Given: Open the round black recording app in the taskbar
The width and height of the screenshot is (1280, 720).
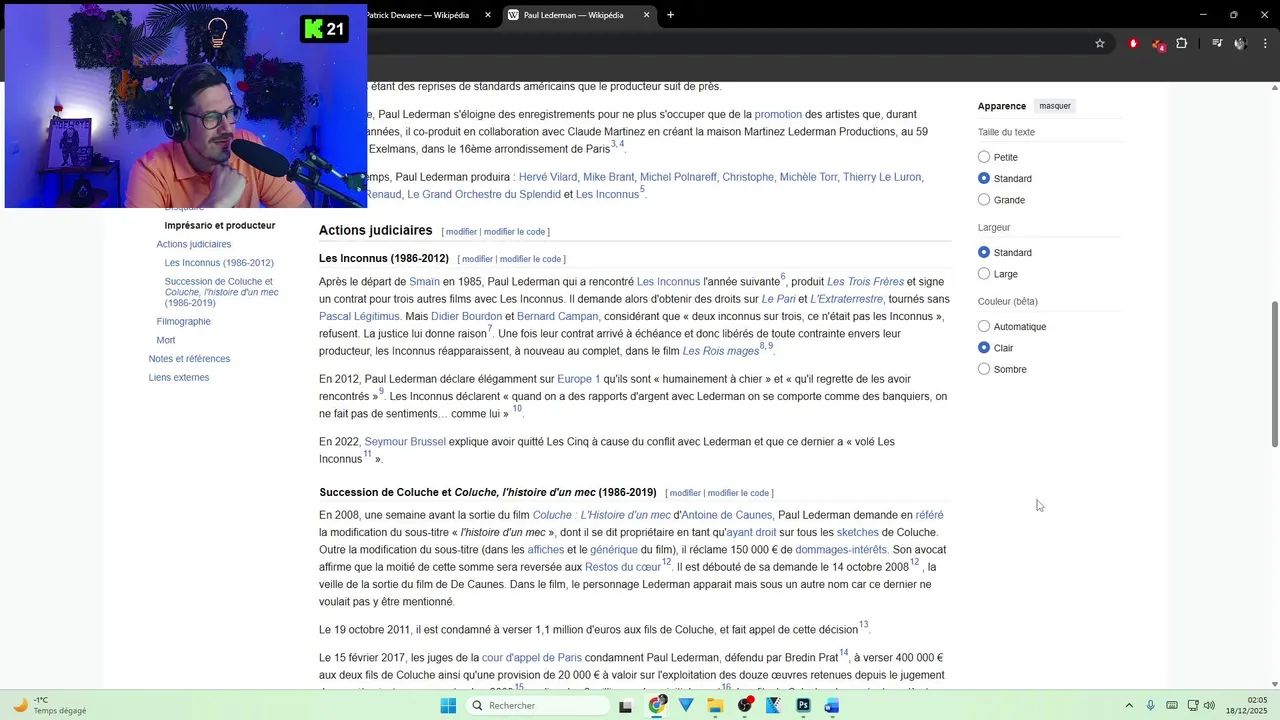Looking at the screenshot, I should [x=745, y=705].
